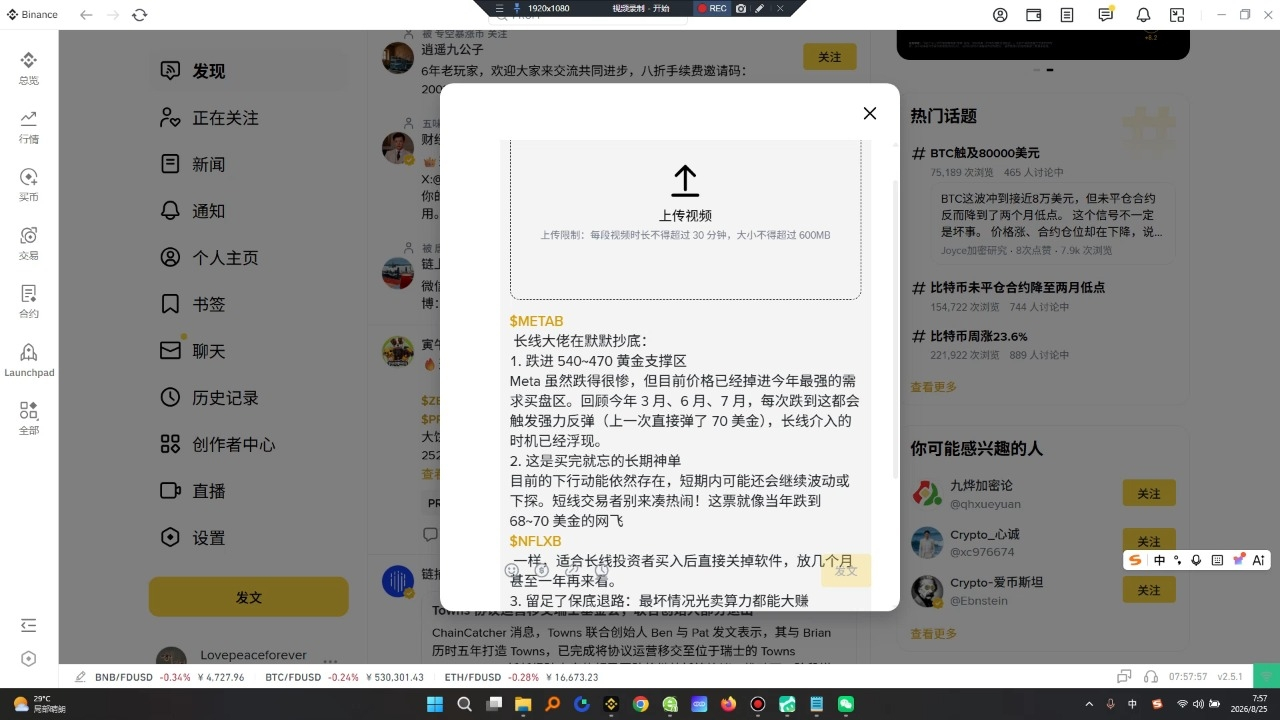Open the 行情 markets sidebar icon

[29, 127]
